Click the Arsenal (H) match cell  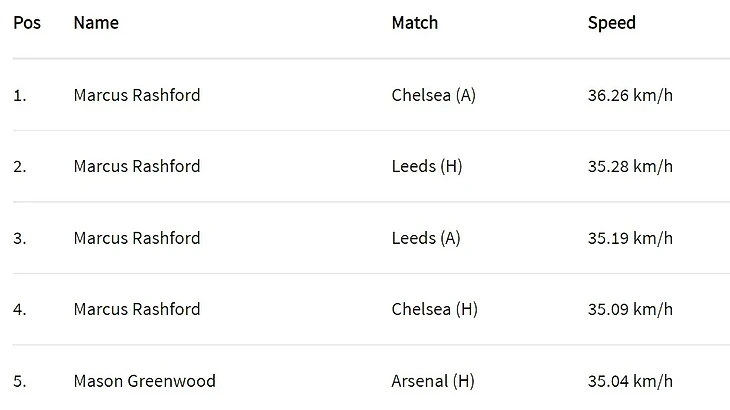pos(433,381)
